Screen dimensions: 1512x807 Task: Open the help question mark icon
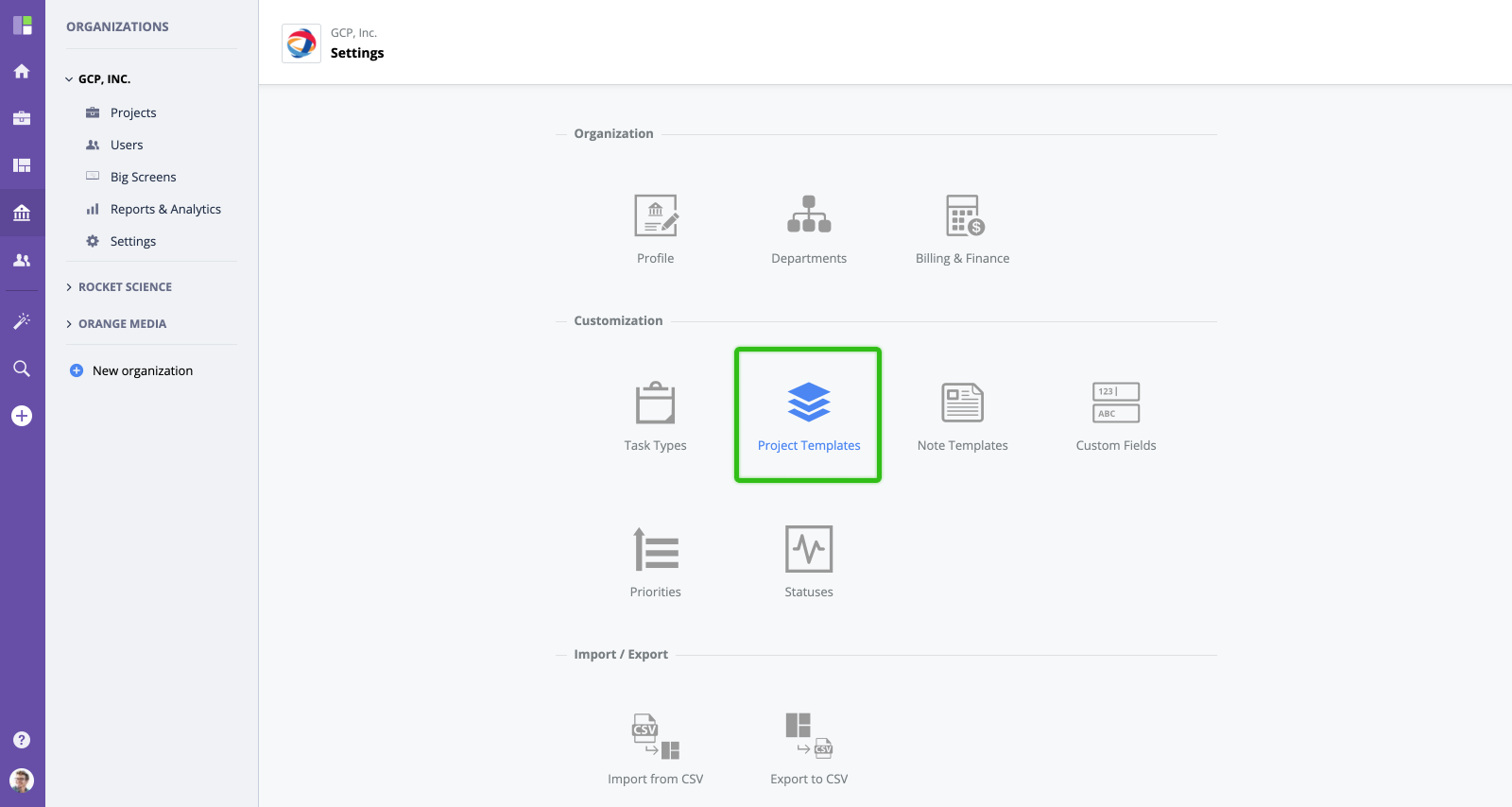22,740
